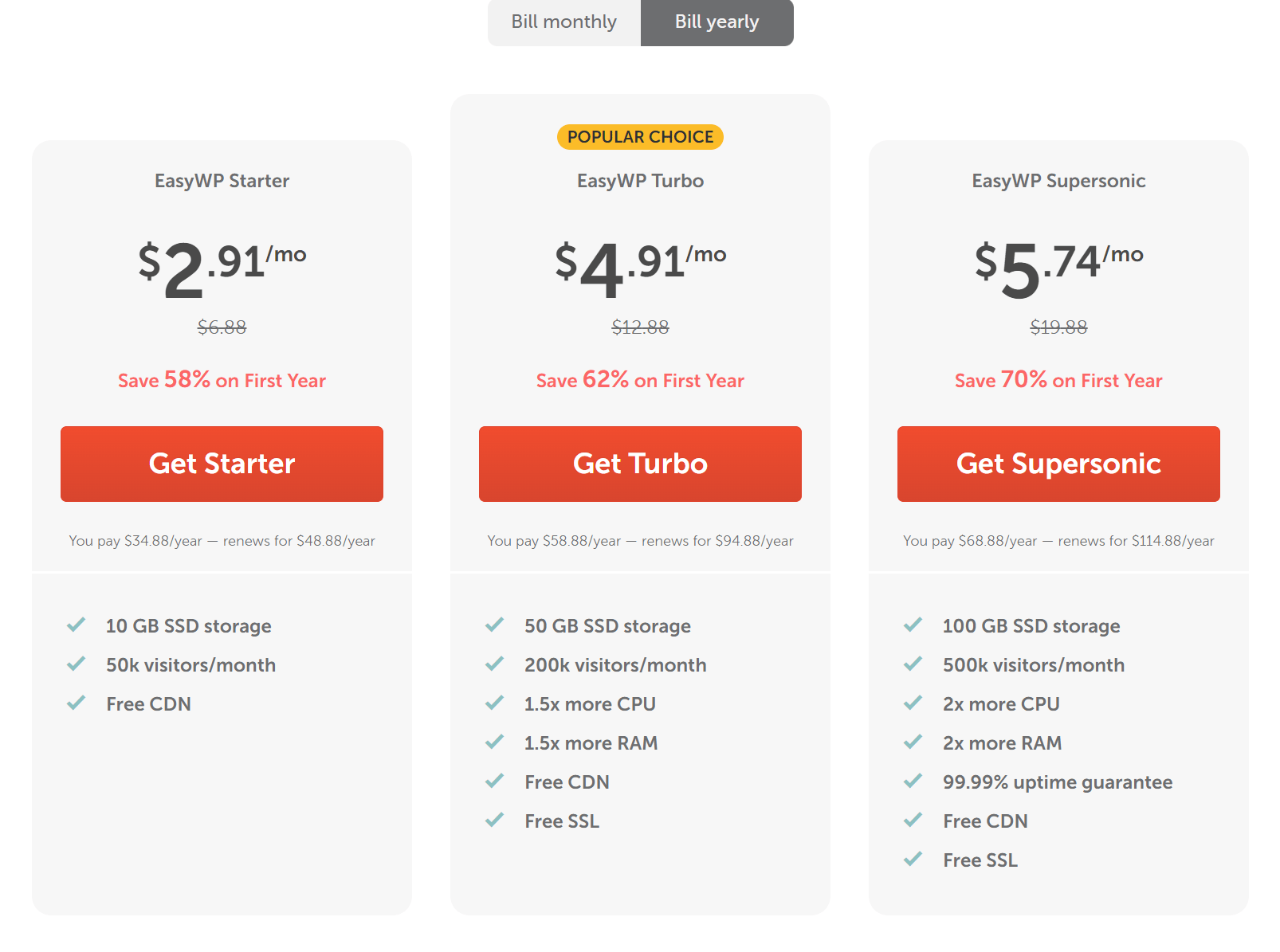
Task: Select the Bill yearly option
Action: pyautogui.click(x=717, y=22)
